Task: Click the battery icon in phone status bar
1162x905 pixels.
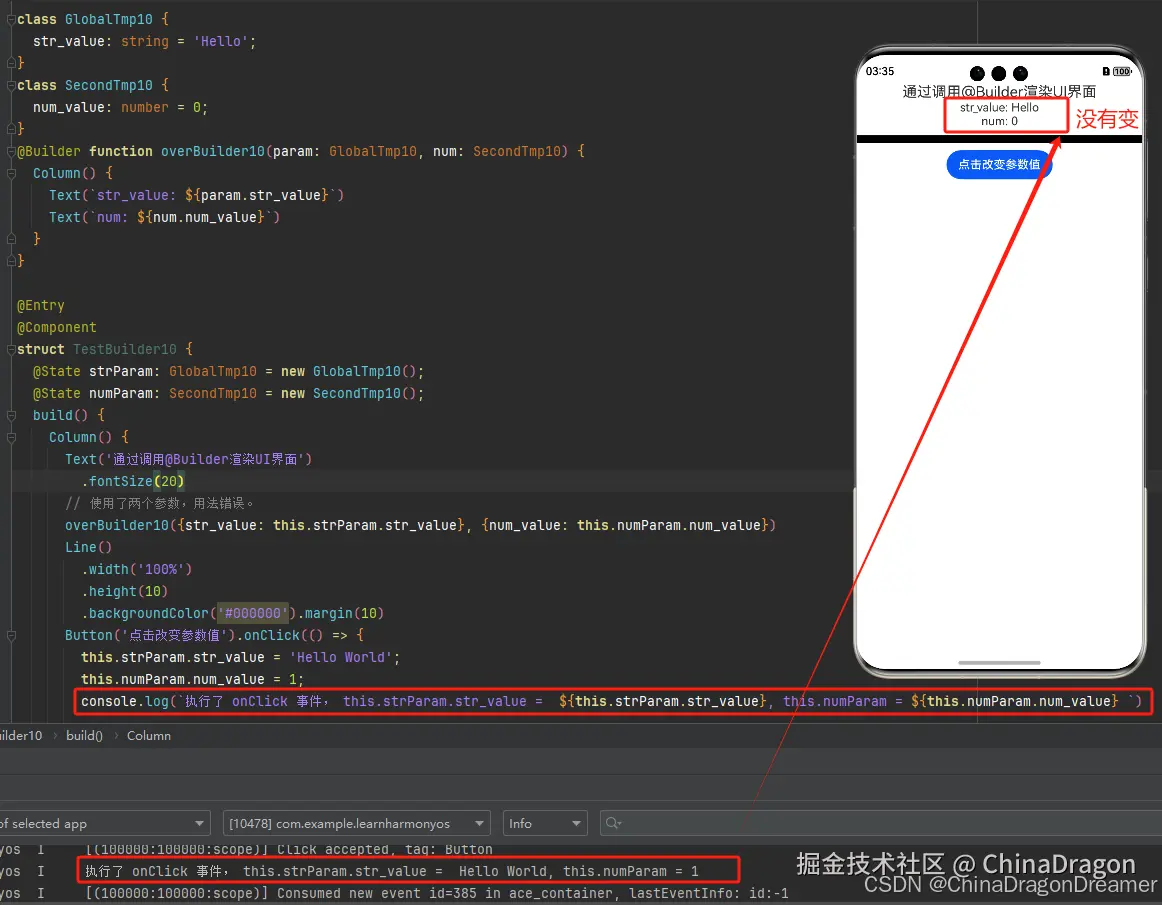Action: tap(1121, 71)
